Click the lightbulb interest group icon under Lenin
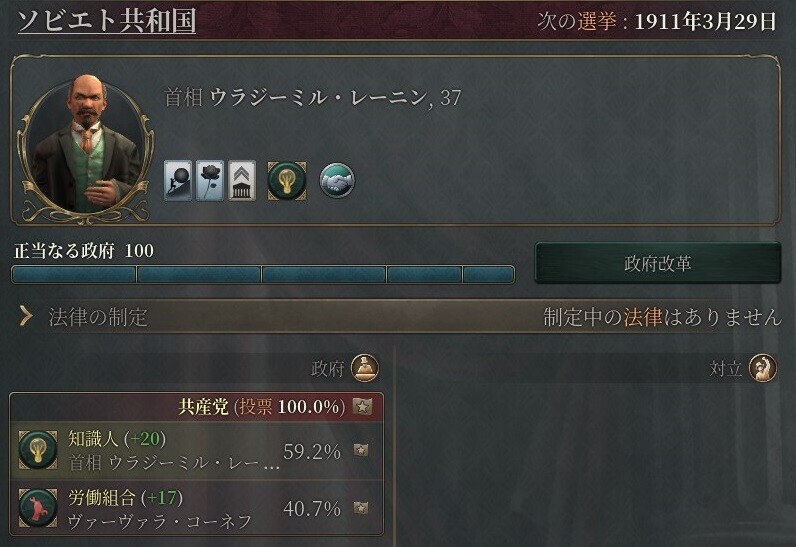This screenshot has height=547, width=796. click(x=287, y=181)
